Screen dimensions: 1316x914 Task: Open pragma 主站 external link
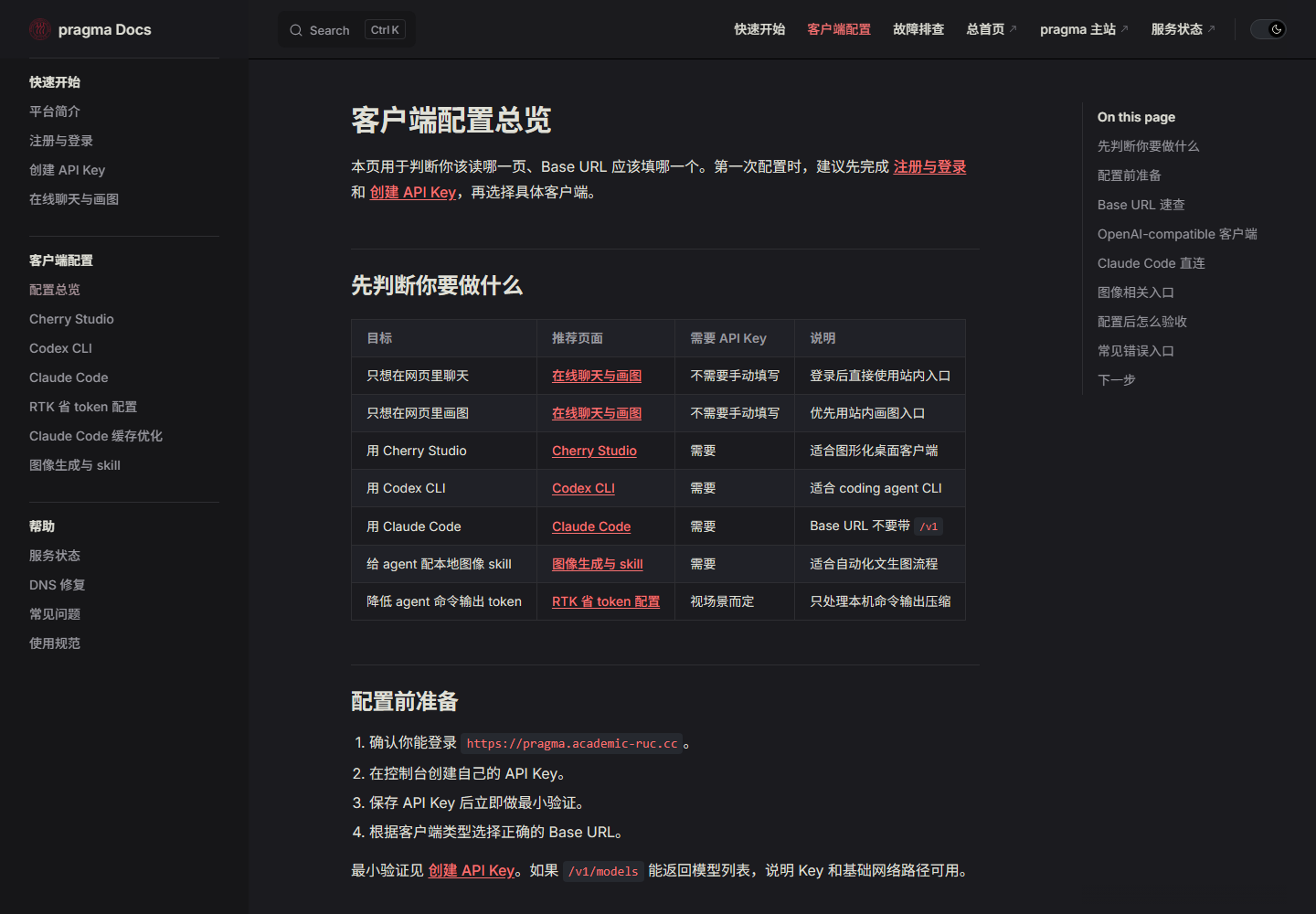[1084, 29]
